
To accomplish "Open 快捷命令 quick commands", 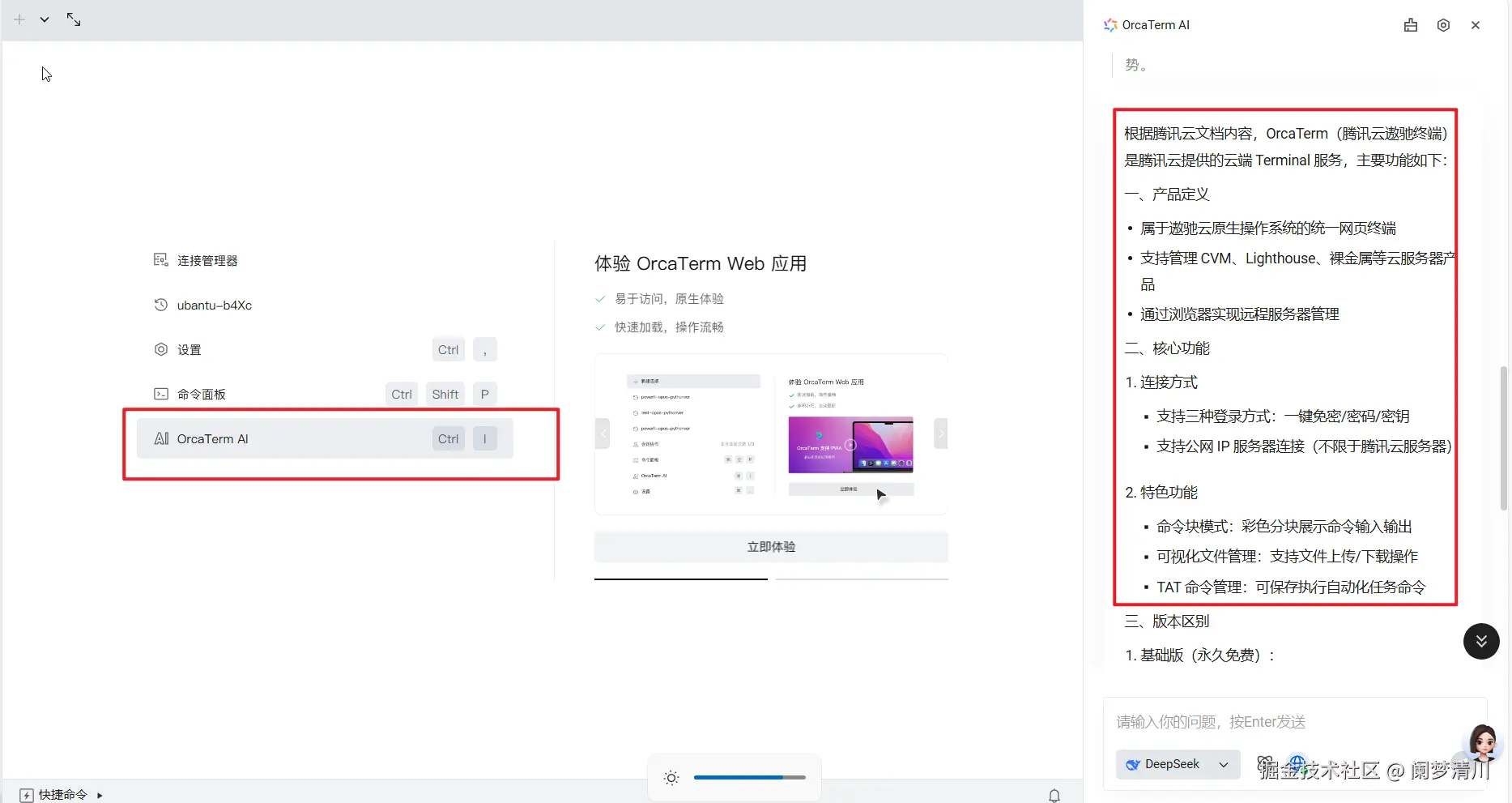I will 63,795.
